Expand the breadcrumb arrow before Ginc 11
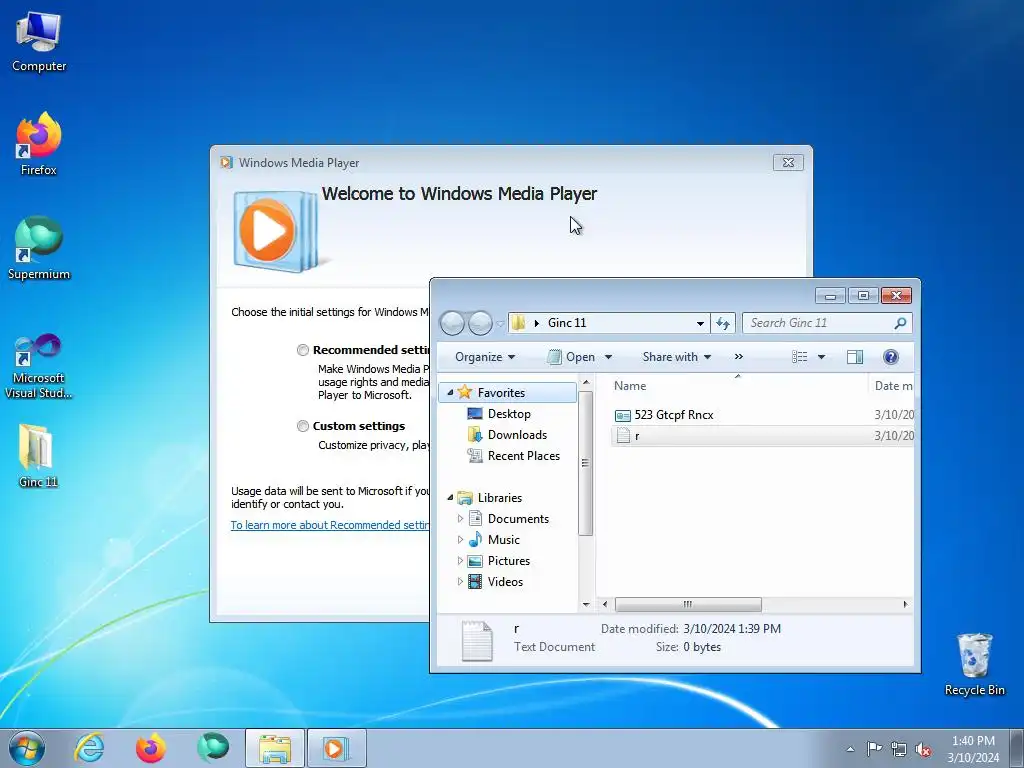Image resolution: width=1024 pixels, height=768 pixels. pyautogui.click(x=537, y=323)
